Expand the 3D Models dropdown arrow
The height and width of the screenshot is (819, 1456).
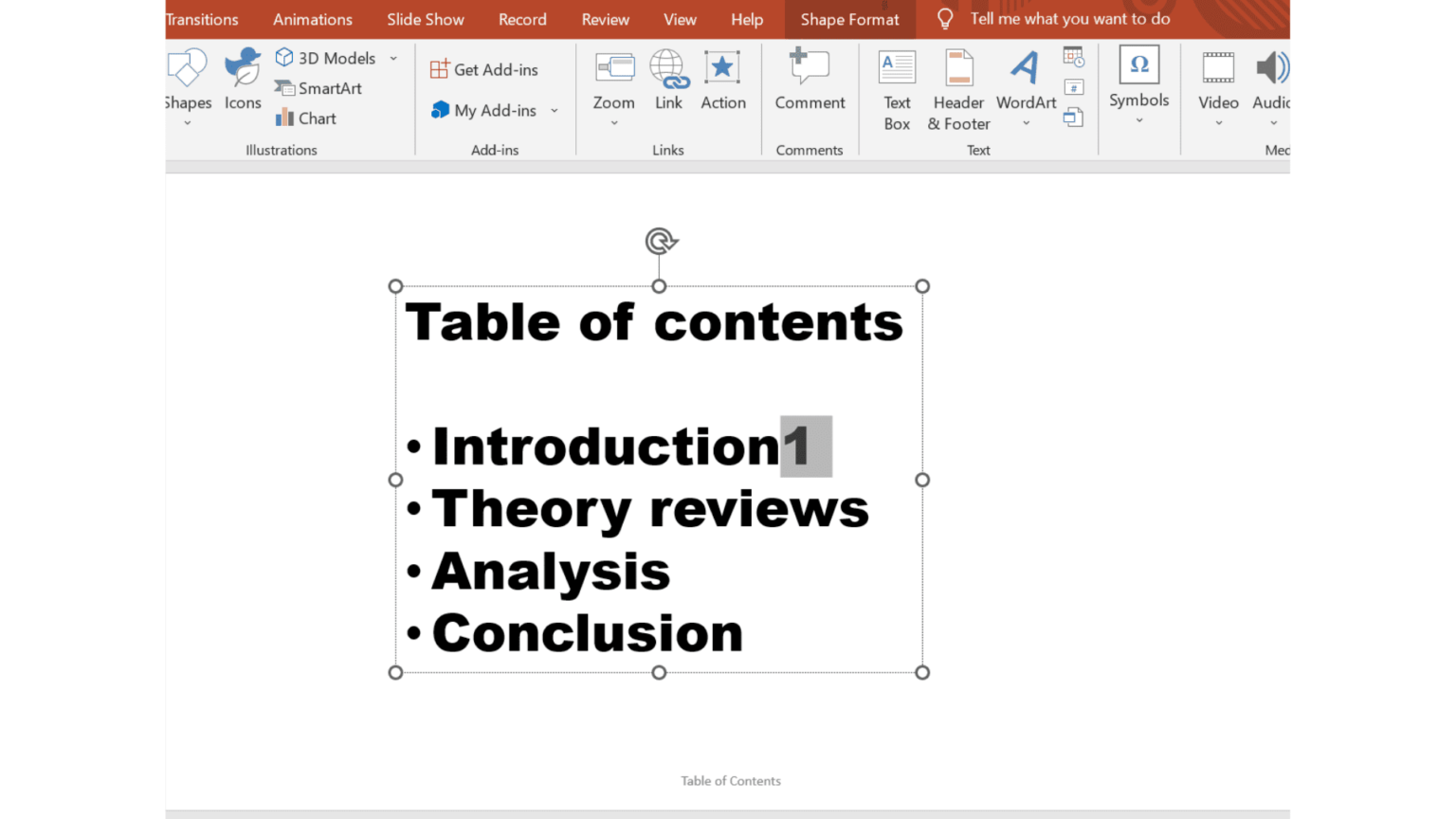coord(393,59)
